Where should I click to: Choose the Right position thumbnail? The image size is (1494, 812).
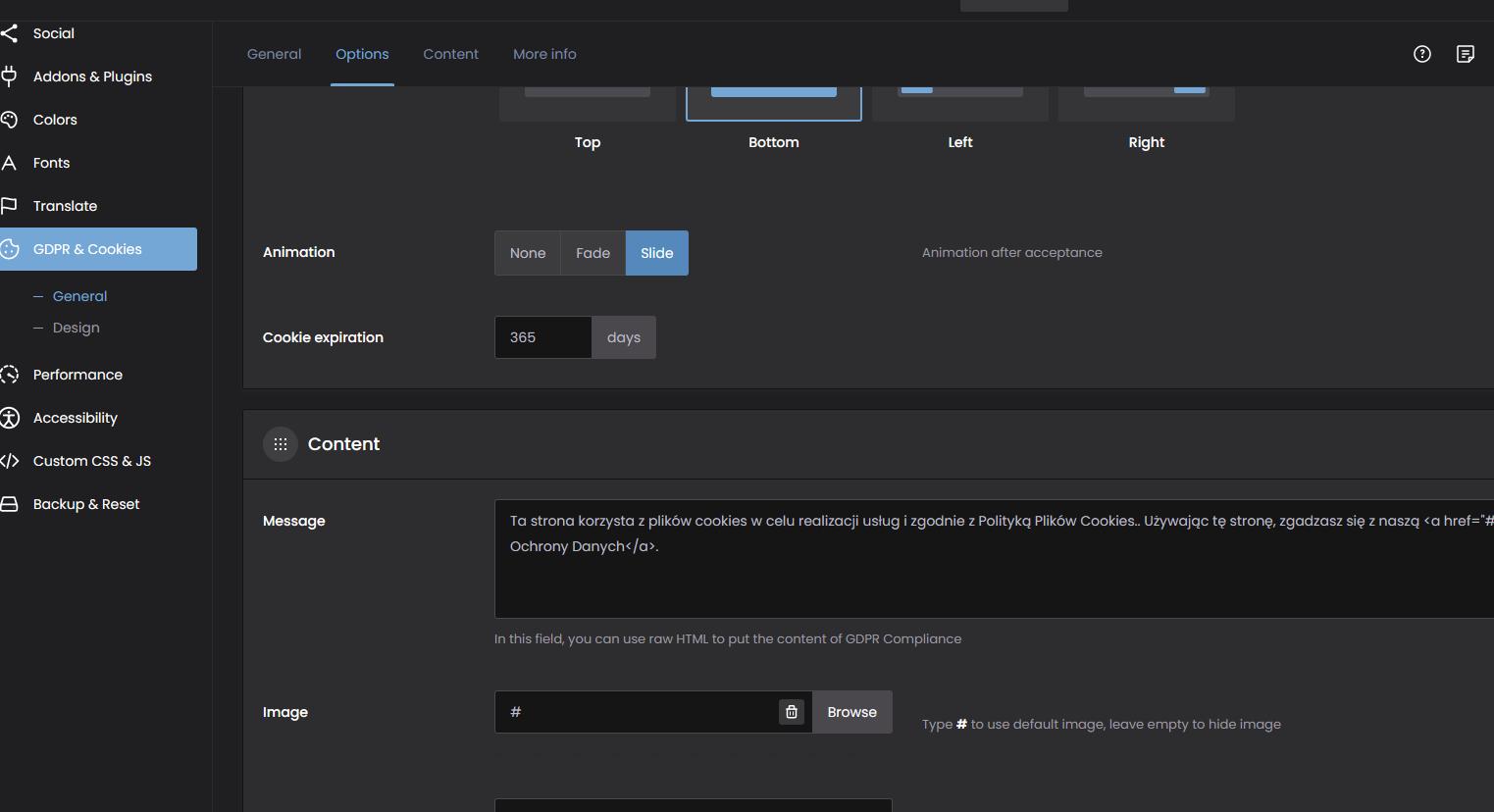click(1147, 103)
